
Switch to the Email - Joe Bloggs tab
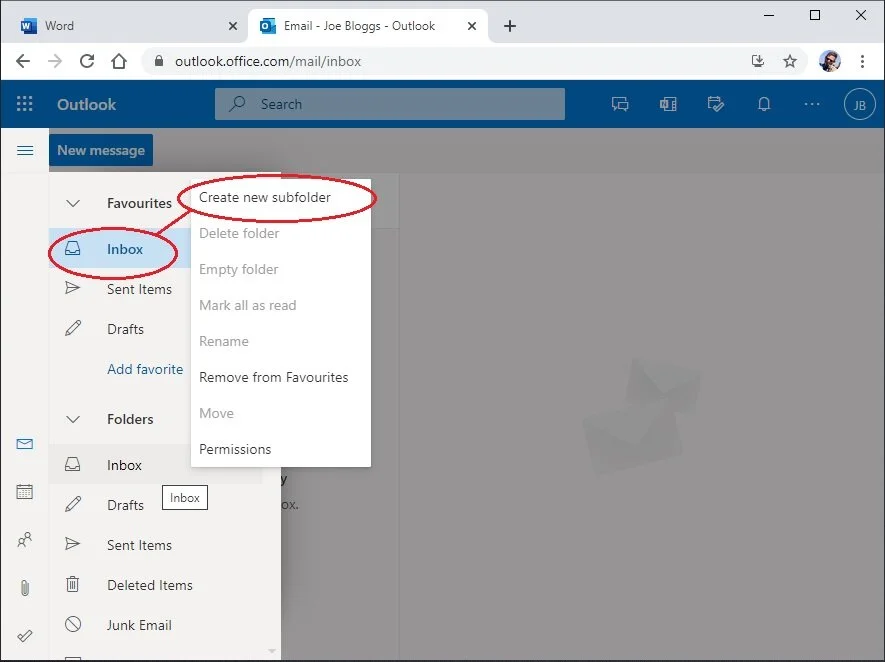click(368, 26)
